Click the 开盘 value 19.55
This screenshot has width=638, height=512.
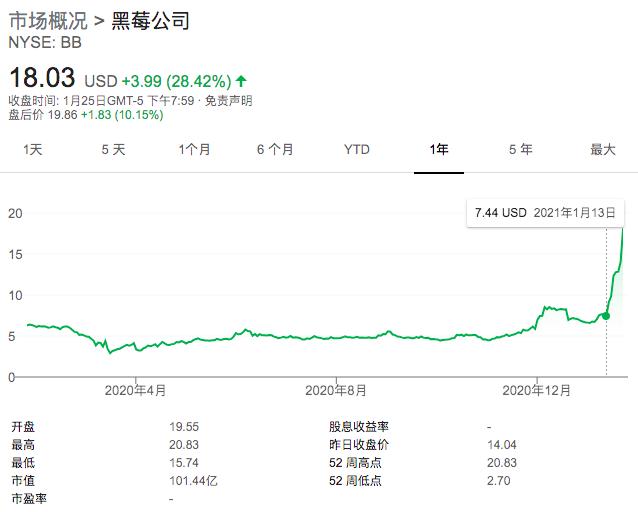coord(184,427)
